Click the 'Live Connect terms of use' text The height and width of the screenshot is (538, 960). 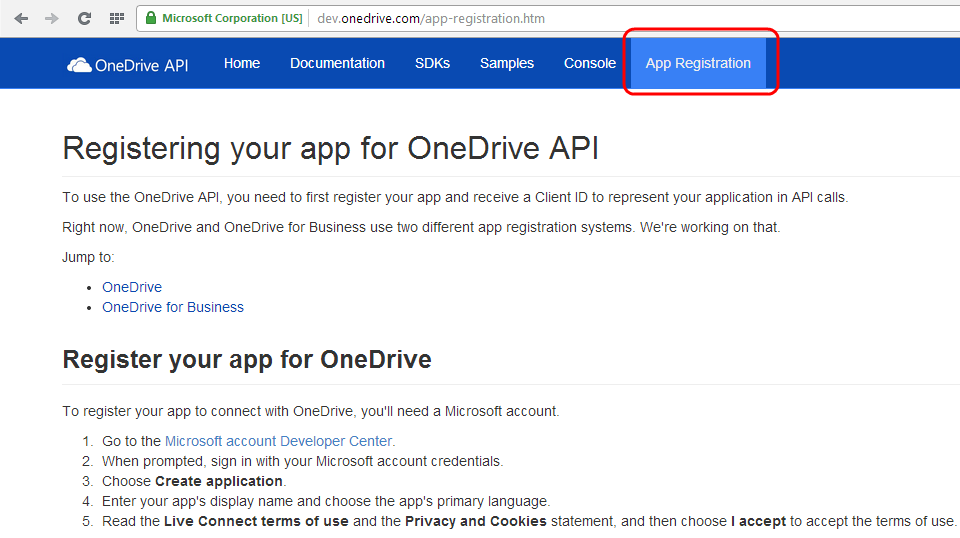[x=256, y=521]
